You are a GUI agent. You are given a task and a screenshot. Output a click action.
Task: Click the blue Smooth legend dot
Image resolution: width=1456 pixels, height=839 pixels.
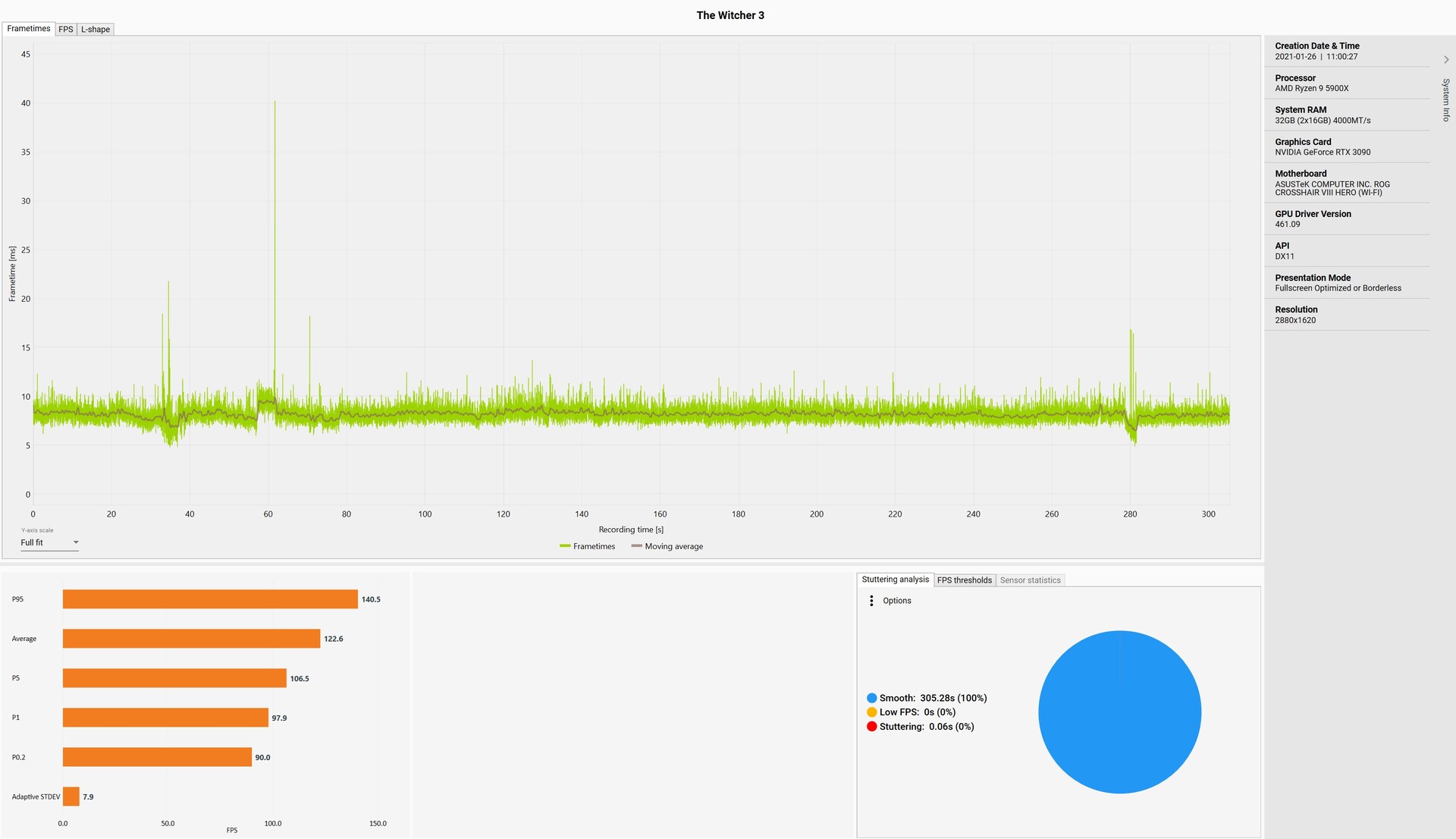pos(871,698)
